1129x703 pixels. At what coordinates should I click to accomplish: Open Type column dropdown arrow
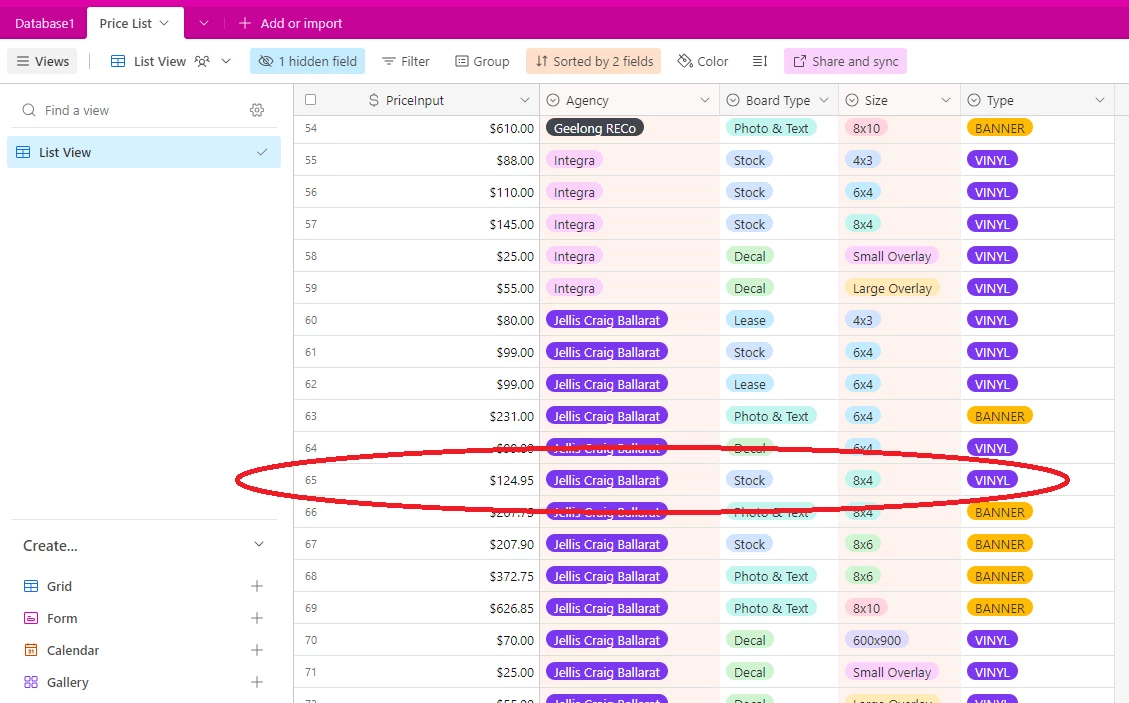point(1099,100)
